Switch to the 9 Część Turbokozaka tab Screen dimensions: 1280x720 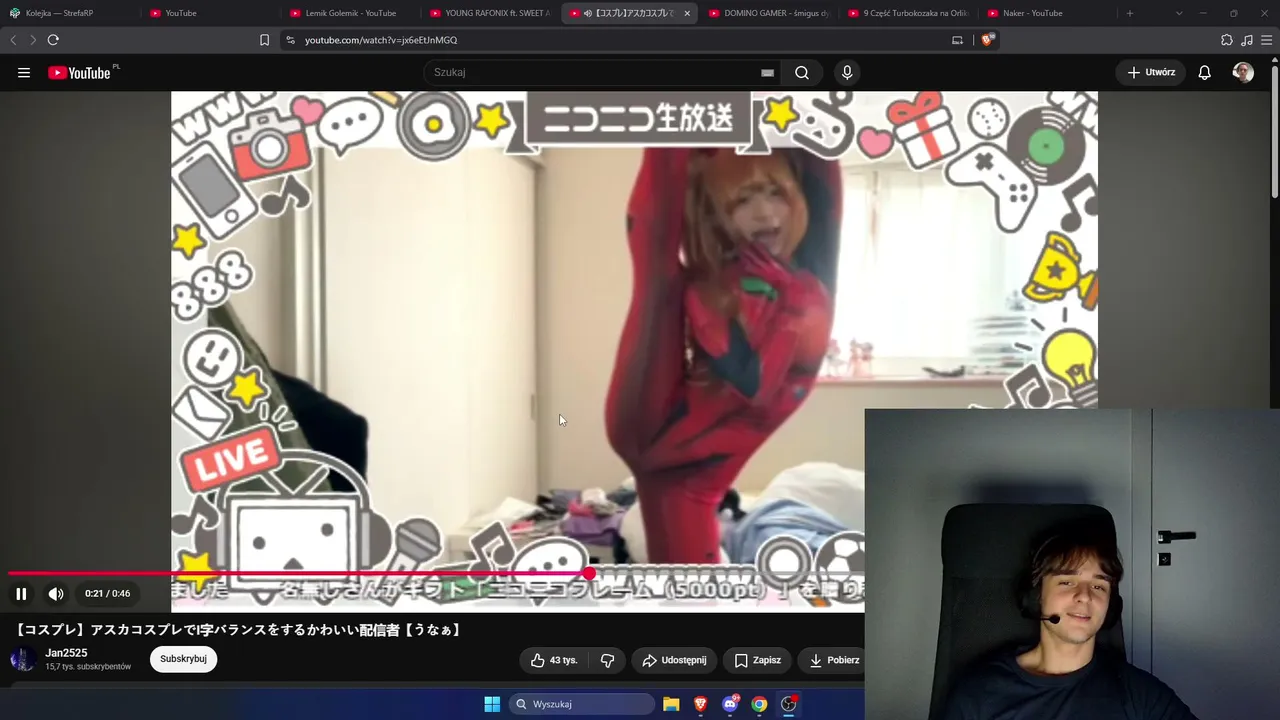pyautogui.click(x=909, y=13)
